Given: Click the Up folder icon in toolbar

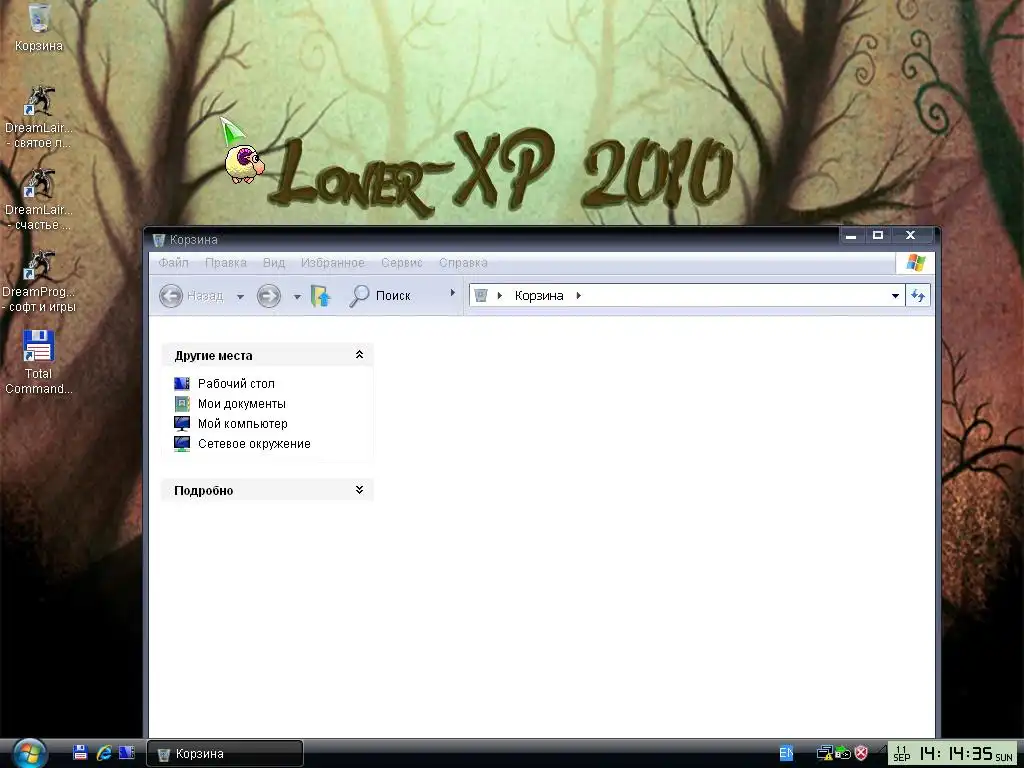Looking at the screenshot, I should [x=321, y=296].
